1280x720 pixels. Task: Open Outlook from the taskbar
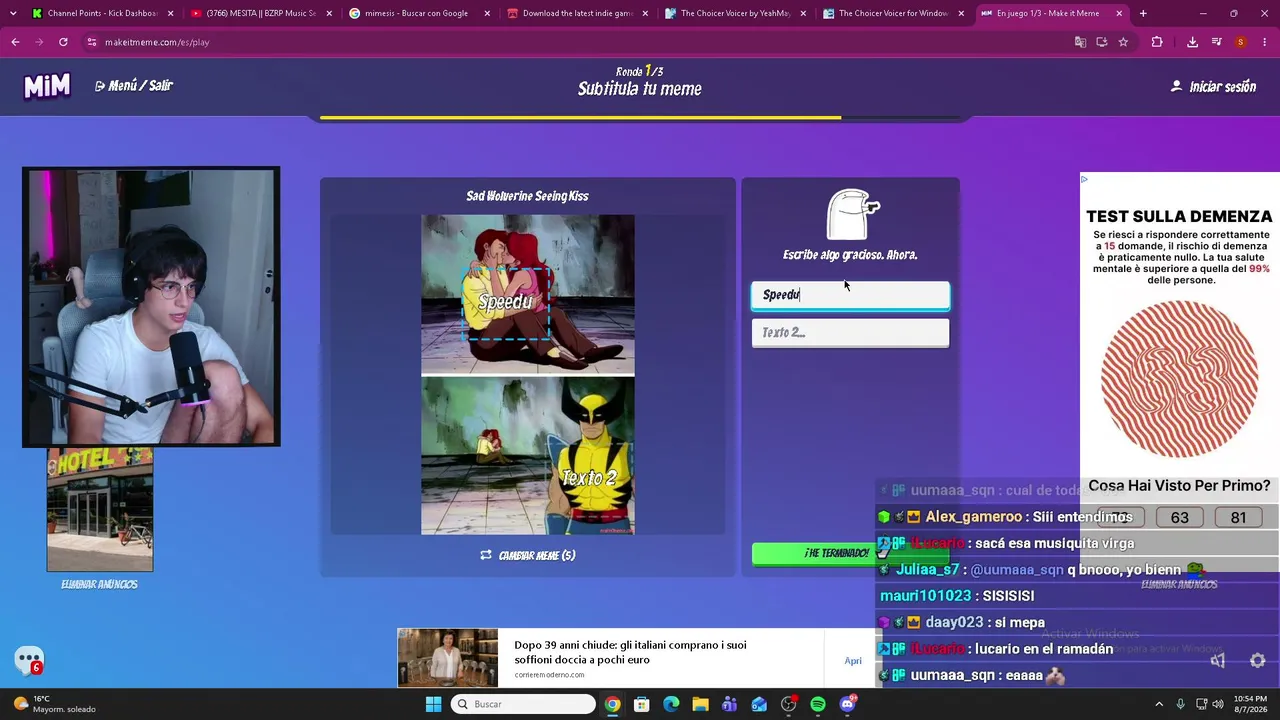759,704
